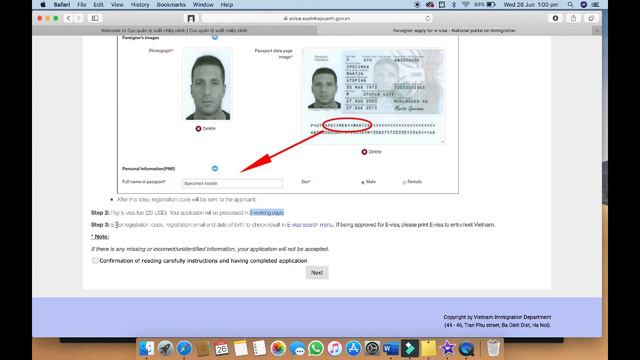Delete the passport data page image
The height and width of the screenshot is (360, 640).
click(x=371, y=152)
